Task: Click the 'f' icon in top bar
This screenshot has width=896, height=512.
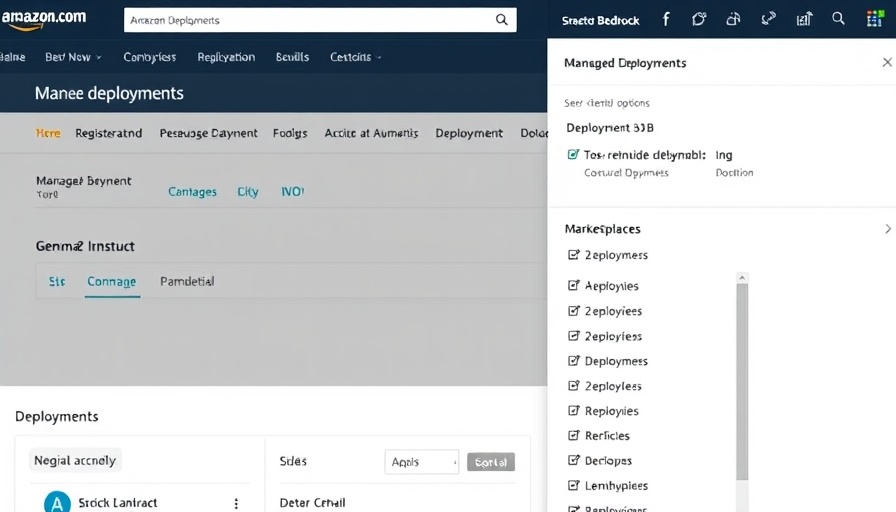Action: (666, 19)
